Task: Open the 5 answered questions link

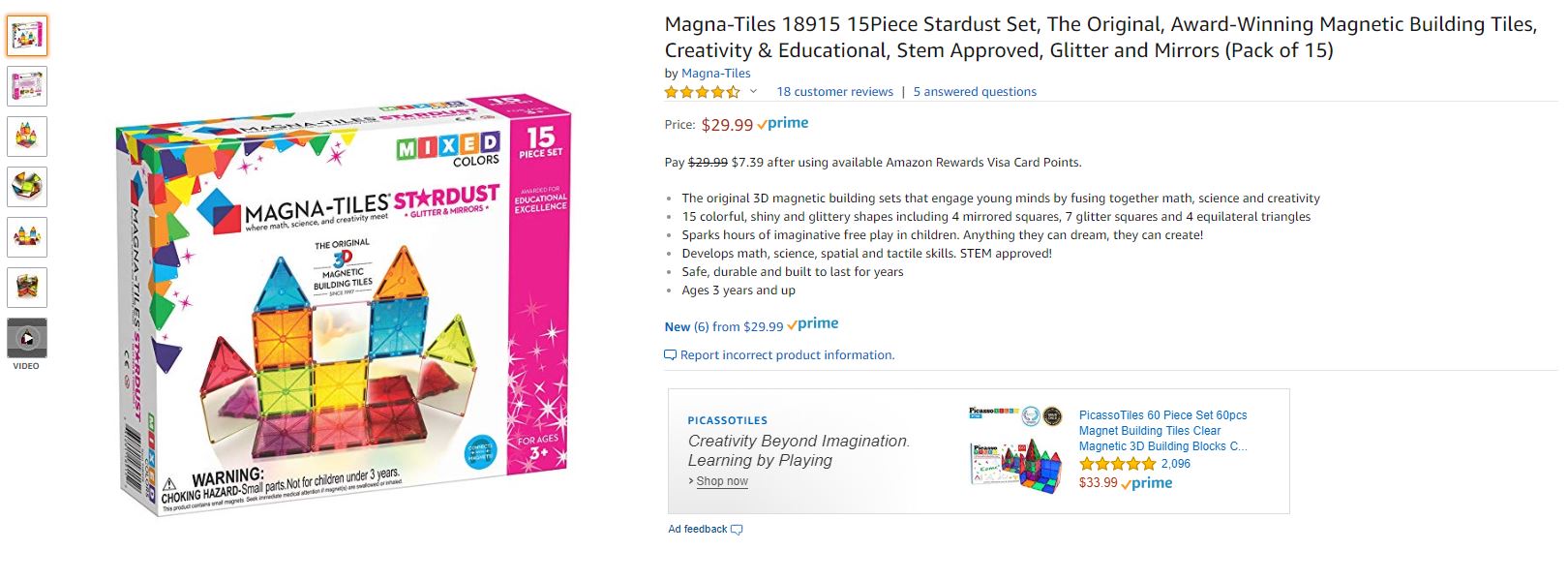Action: [974, 91]
